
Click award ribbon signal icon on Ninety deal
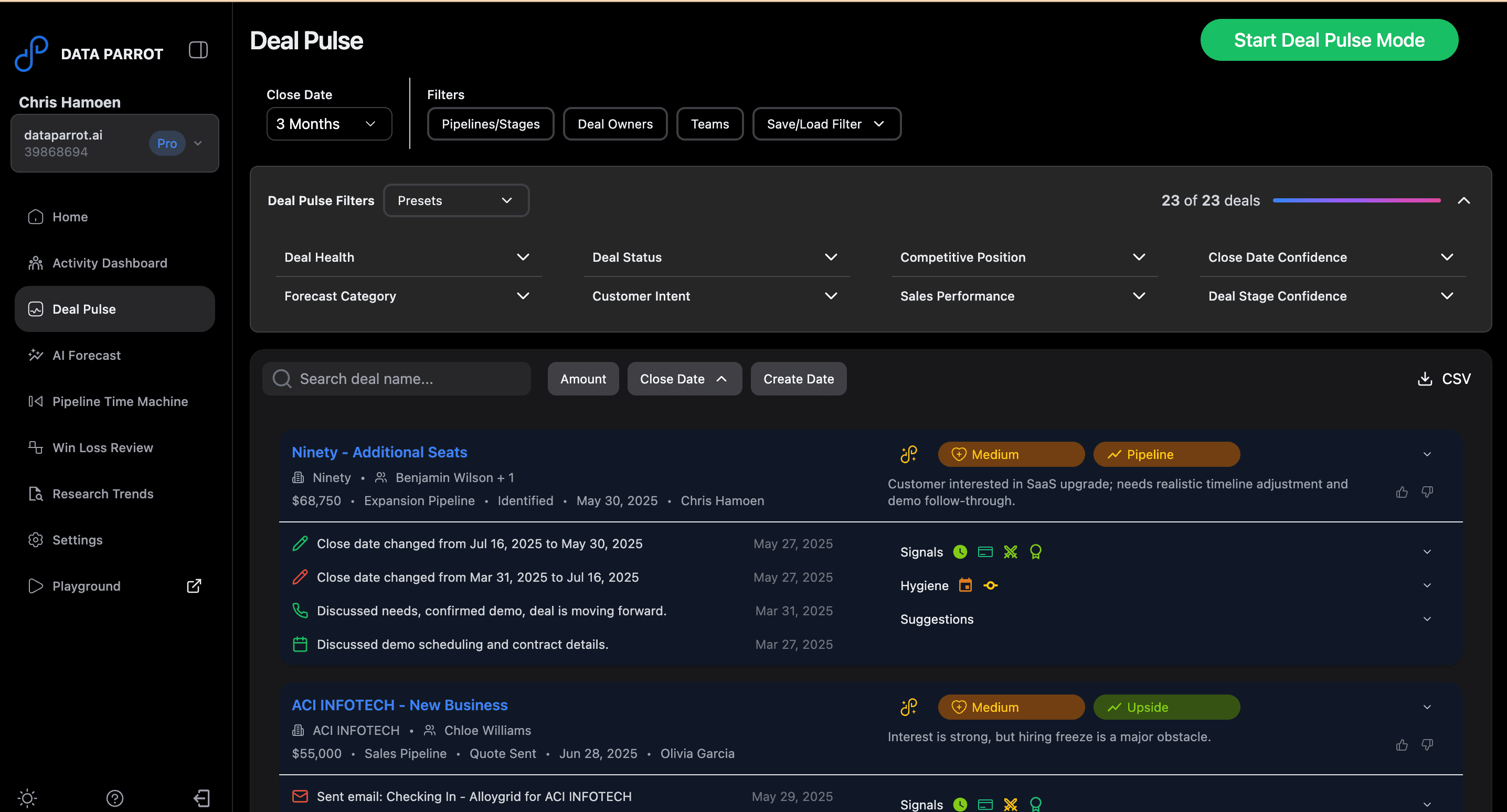tap(1035, 552)
